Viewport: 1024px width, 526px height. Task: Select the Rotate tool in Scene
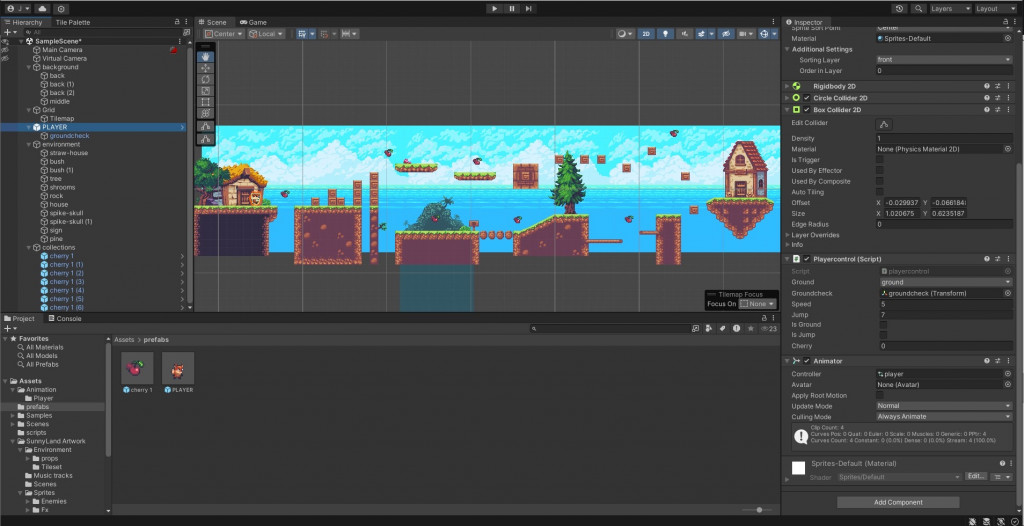(206, 80)
